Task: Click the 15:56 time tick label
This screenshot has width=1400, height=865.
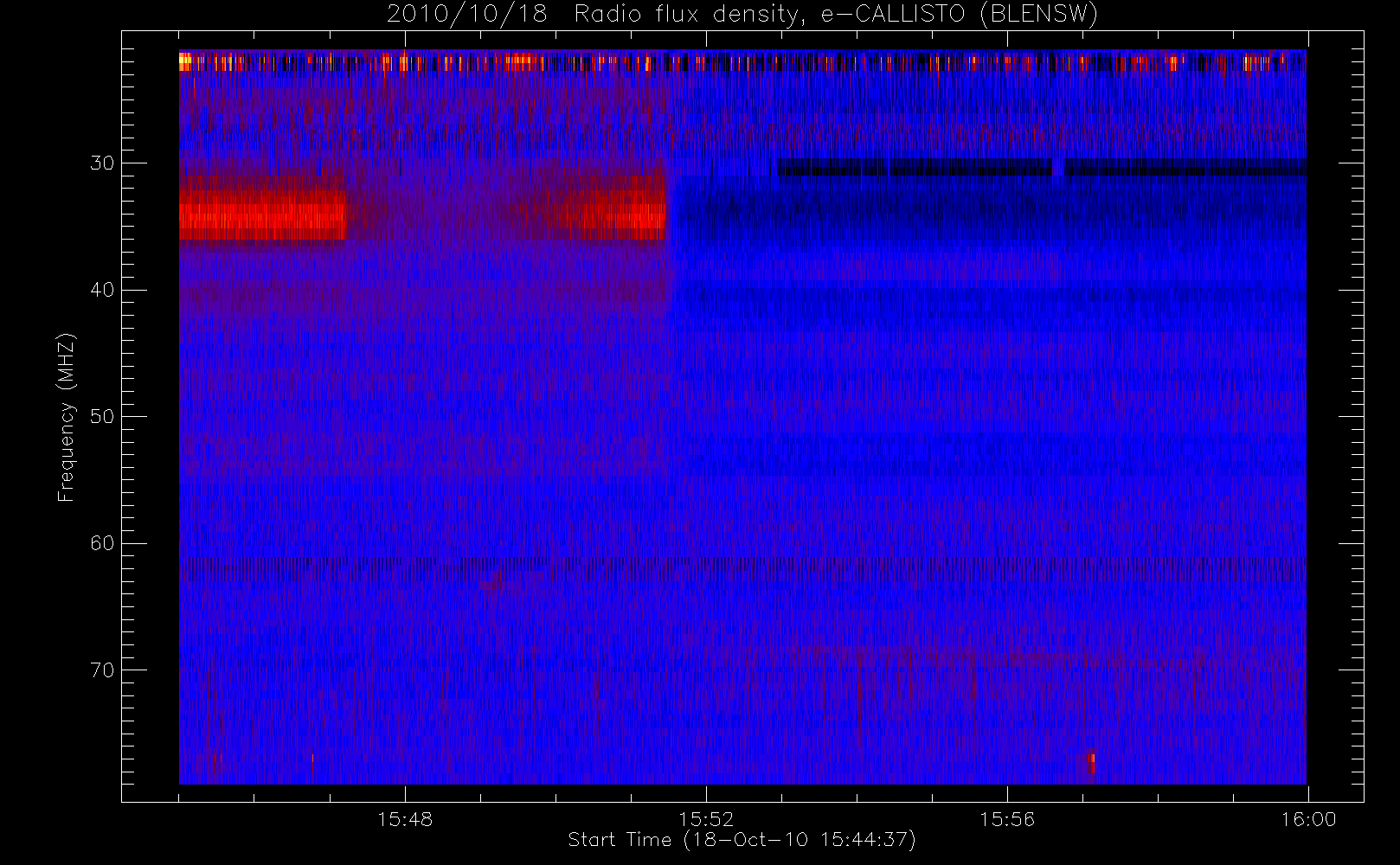Action: (x=1007, y=819)
